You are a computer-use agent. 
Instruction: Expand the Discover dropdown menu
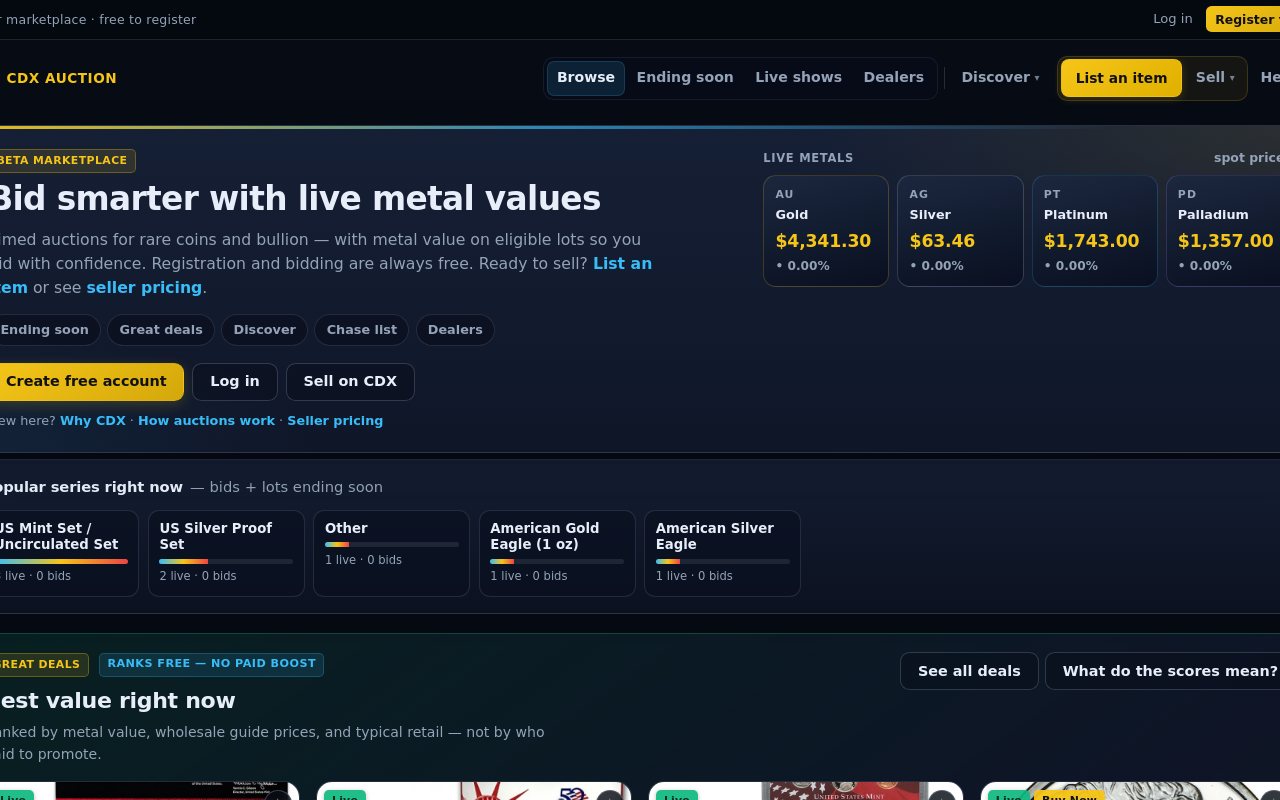pyautogui.click(x=1000, y=78)
